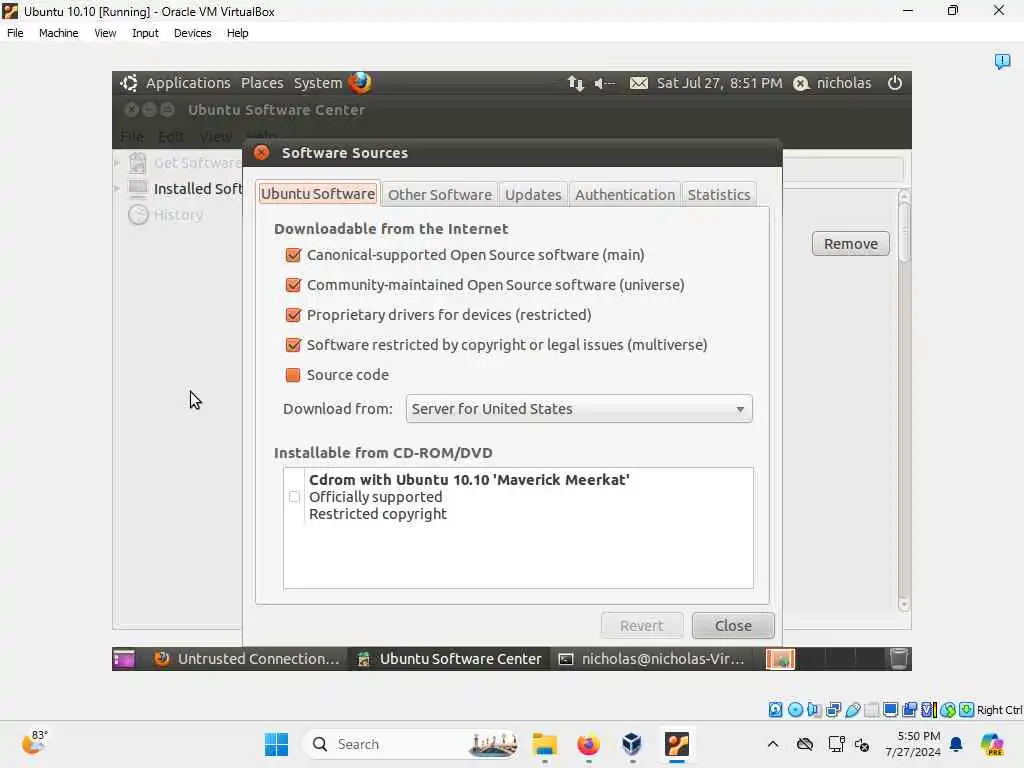Open the Trash icon in Ubuntu bottom panel
This screenshot has width=1024, height=768.
pos(899,659)
